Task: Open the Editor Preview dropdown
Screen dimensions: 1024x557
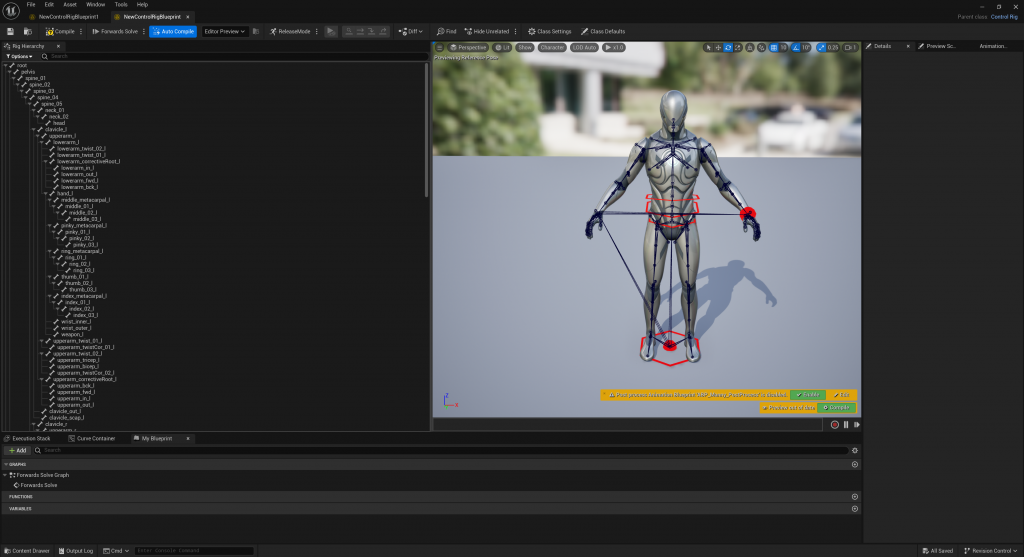Action: (225, 31)
